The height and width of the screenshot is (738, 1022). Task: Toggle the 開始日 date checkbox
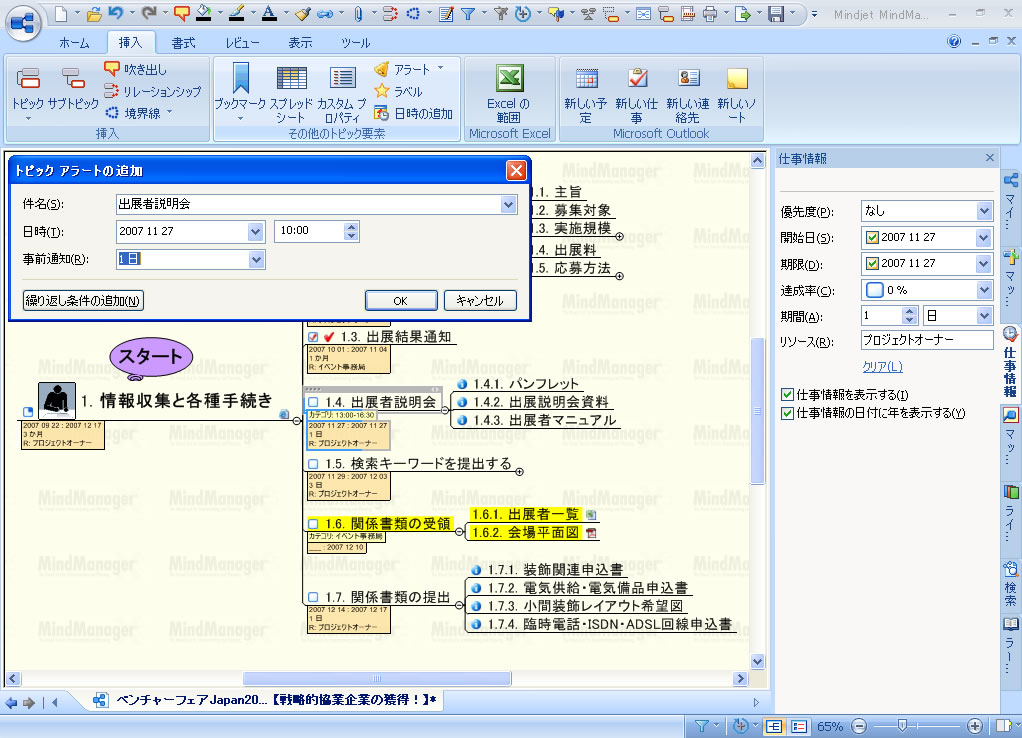pos(872,237)
